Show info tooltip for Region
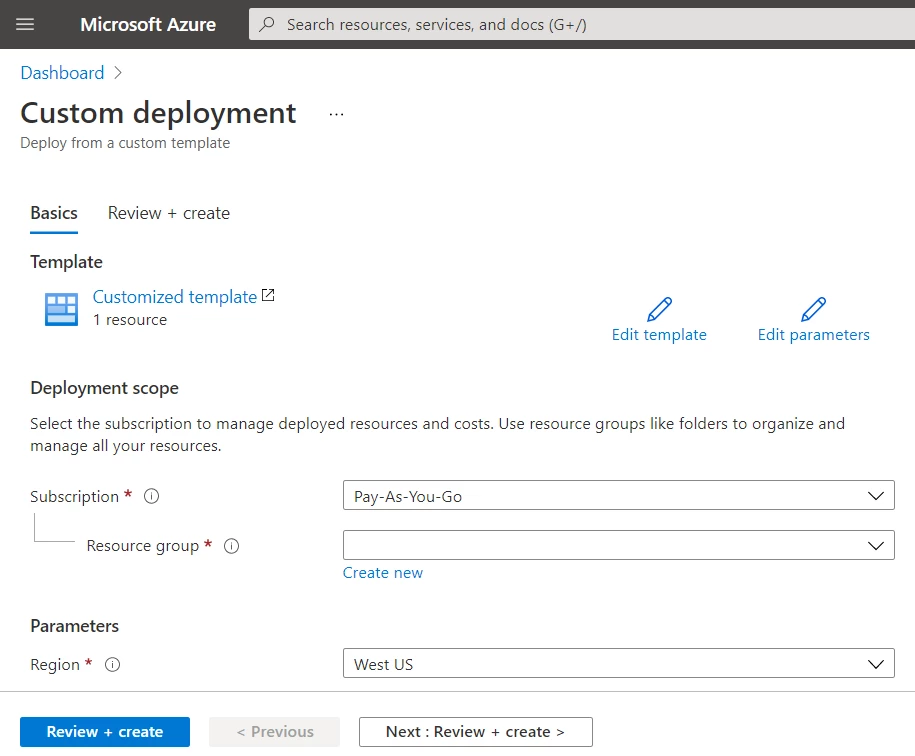915x756 pixels. point(113,664)
